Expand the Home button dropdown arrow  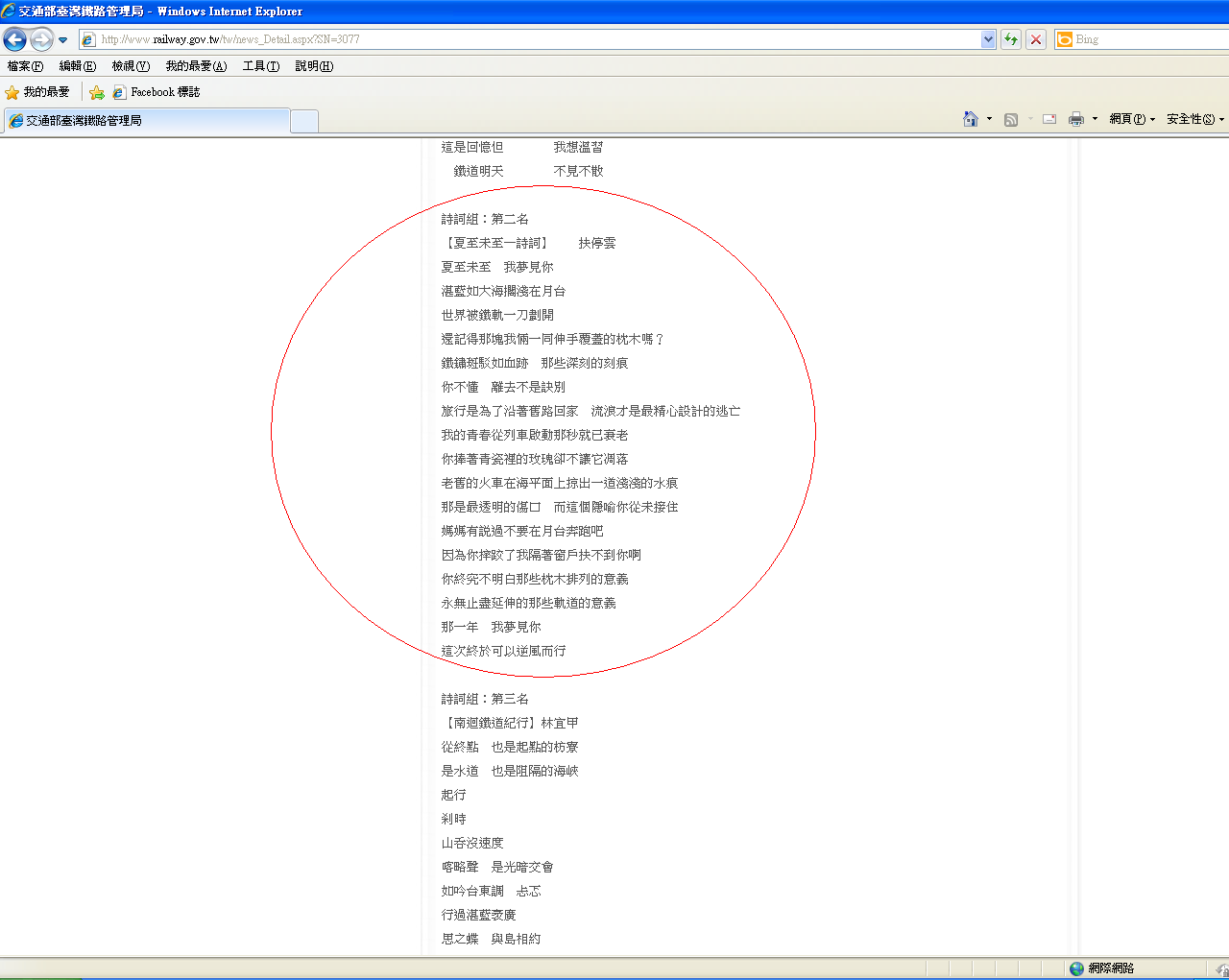989,119
